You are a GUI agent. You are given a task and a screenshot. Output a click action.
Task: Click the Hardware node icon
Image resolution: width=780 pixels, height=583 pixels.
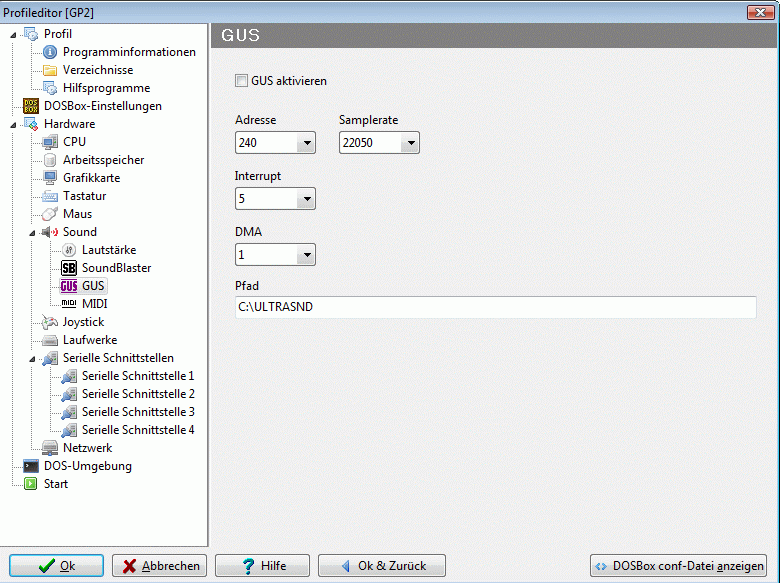(x=31, y=124)
